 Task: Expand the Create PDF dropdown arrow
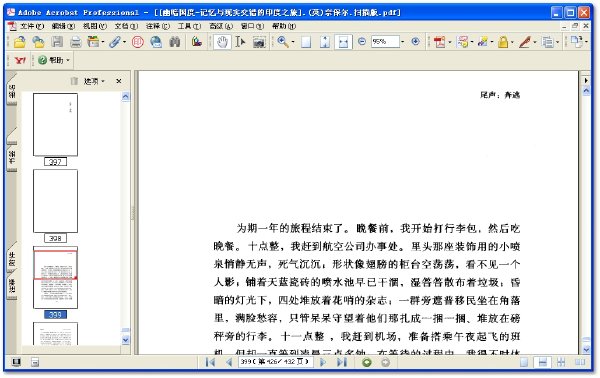click(x=450, y=42)
